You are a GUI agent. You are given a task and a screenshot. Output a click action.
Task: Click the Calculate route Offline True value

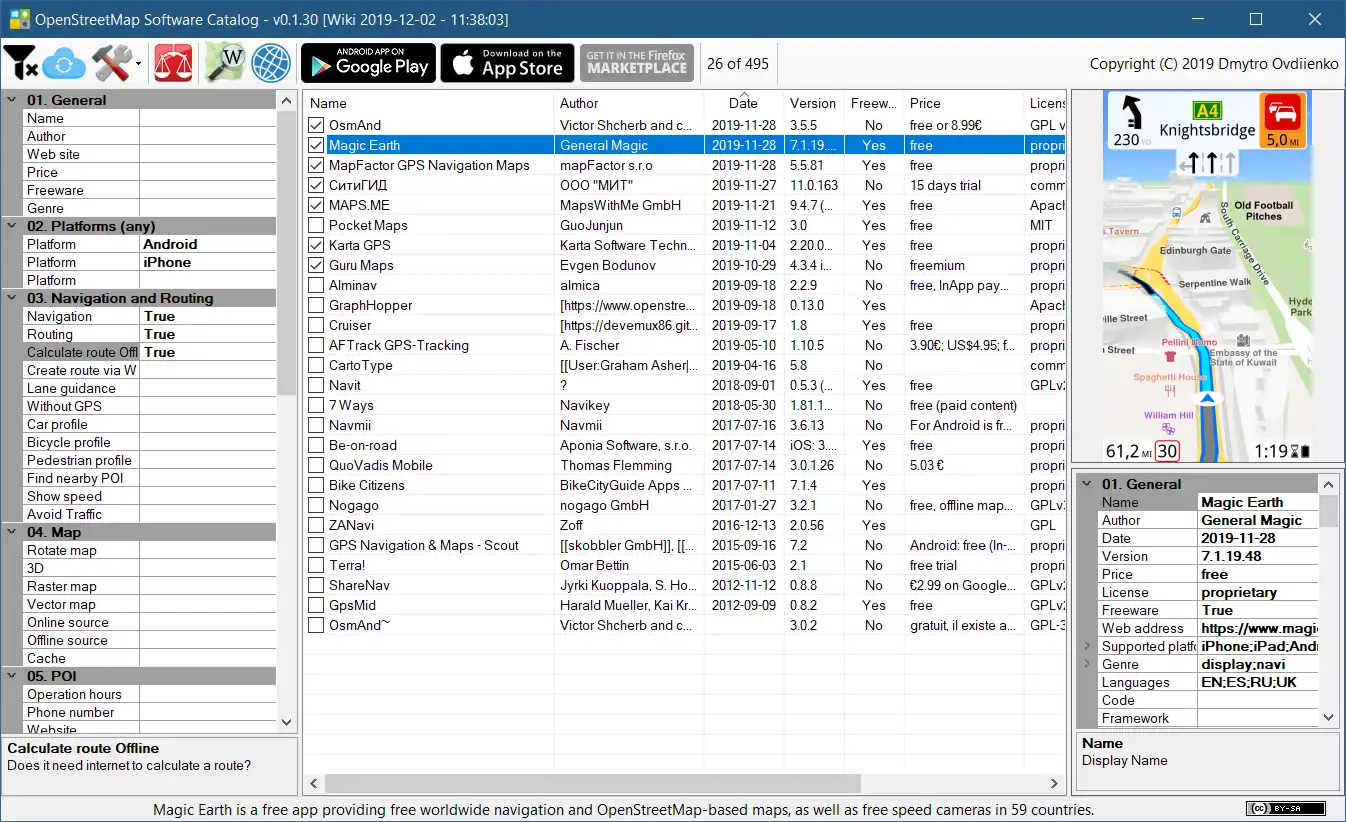tap(207, 352)
